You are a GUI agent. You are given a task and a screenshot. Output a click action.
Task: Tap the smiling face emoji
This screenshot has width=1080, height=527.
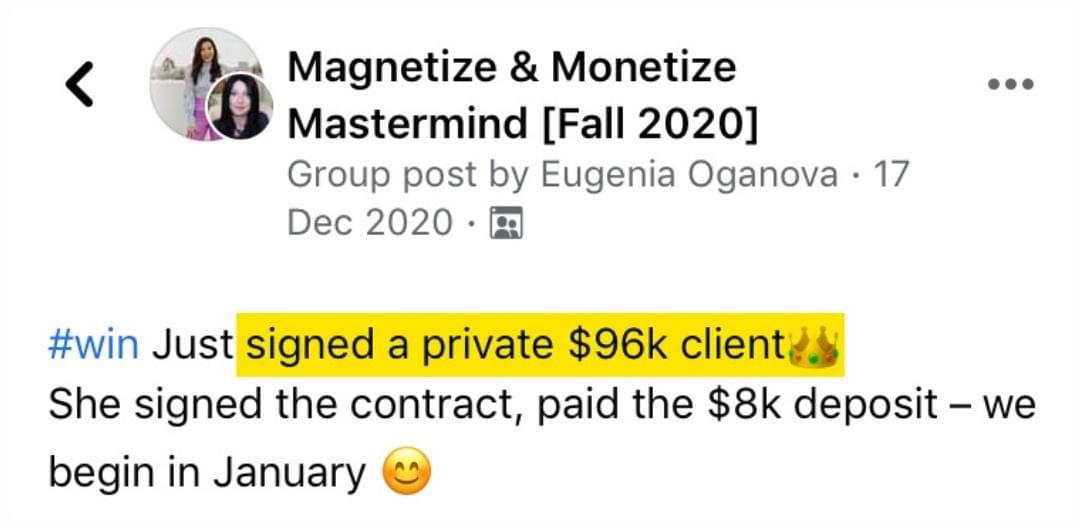pyautogui.click(x=406, y=472)
